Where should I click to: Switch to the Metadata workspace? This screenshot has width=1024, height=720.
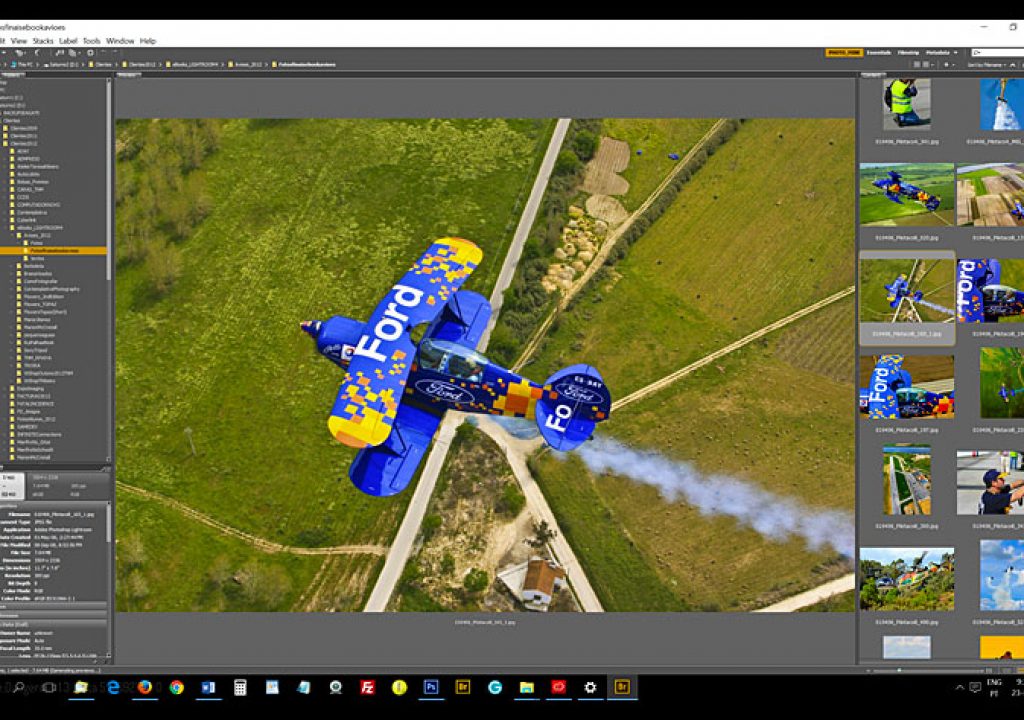937,53
